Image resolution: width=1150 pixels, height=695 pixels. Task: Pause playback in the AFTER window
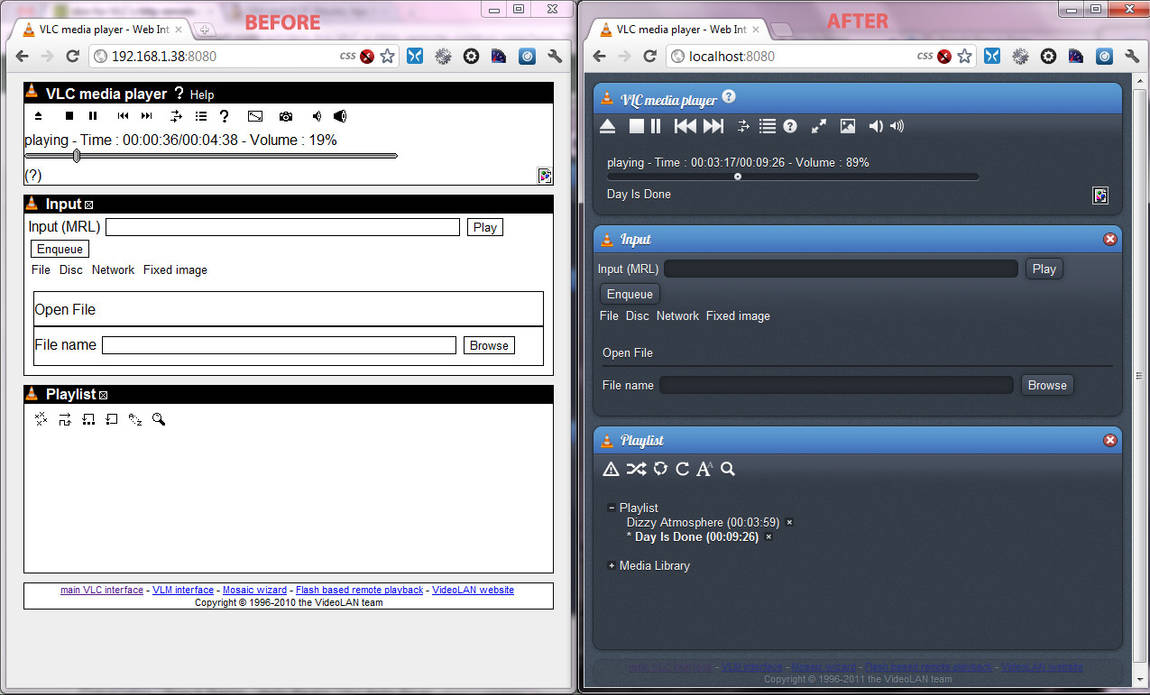[656, 126]
